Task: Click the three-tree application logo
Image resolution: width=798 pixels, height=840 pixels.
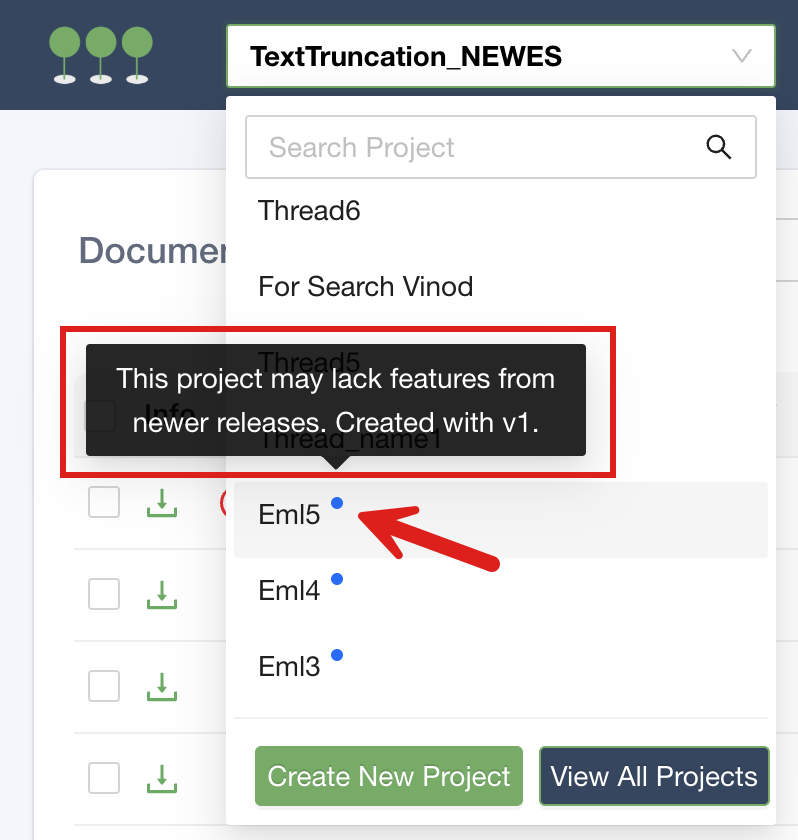Action: (98, 54)
